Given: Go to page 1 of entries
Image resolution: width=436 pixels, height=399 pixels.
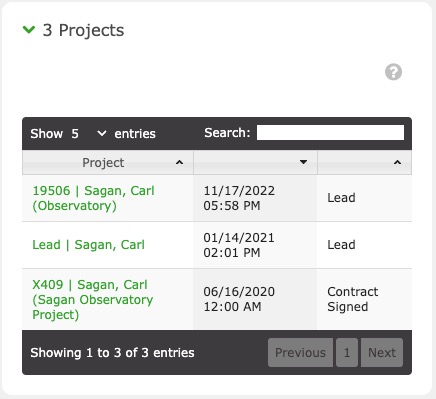Looking at the screenshot, I should tap(347, 353).
